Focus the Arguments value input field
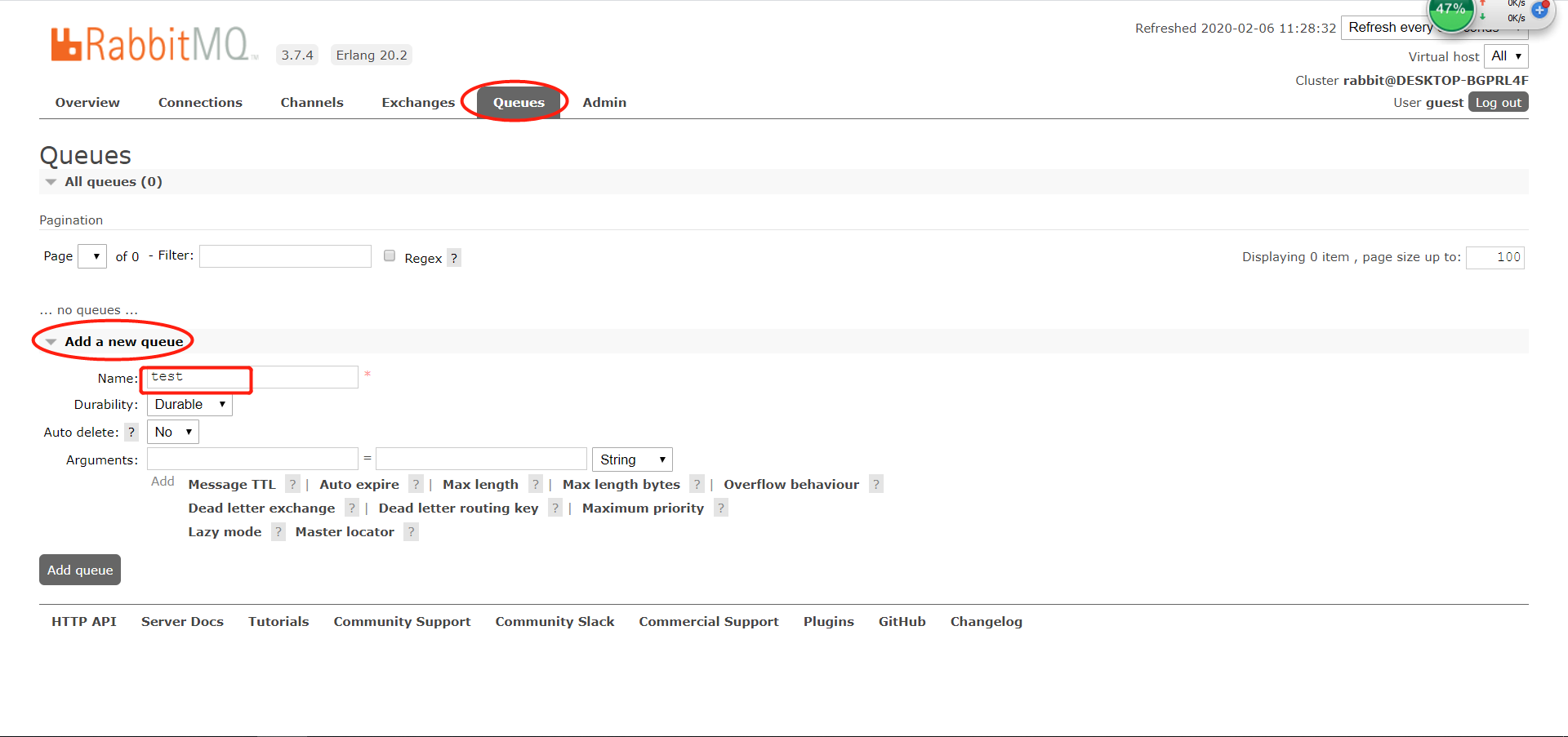Screen dimensions: 1568x737 click(x=481, y=459)
